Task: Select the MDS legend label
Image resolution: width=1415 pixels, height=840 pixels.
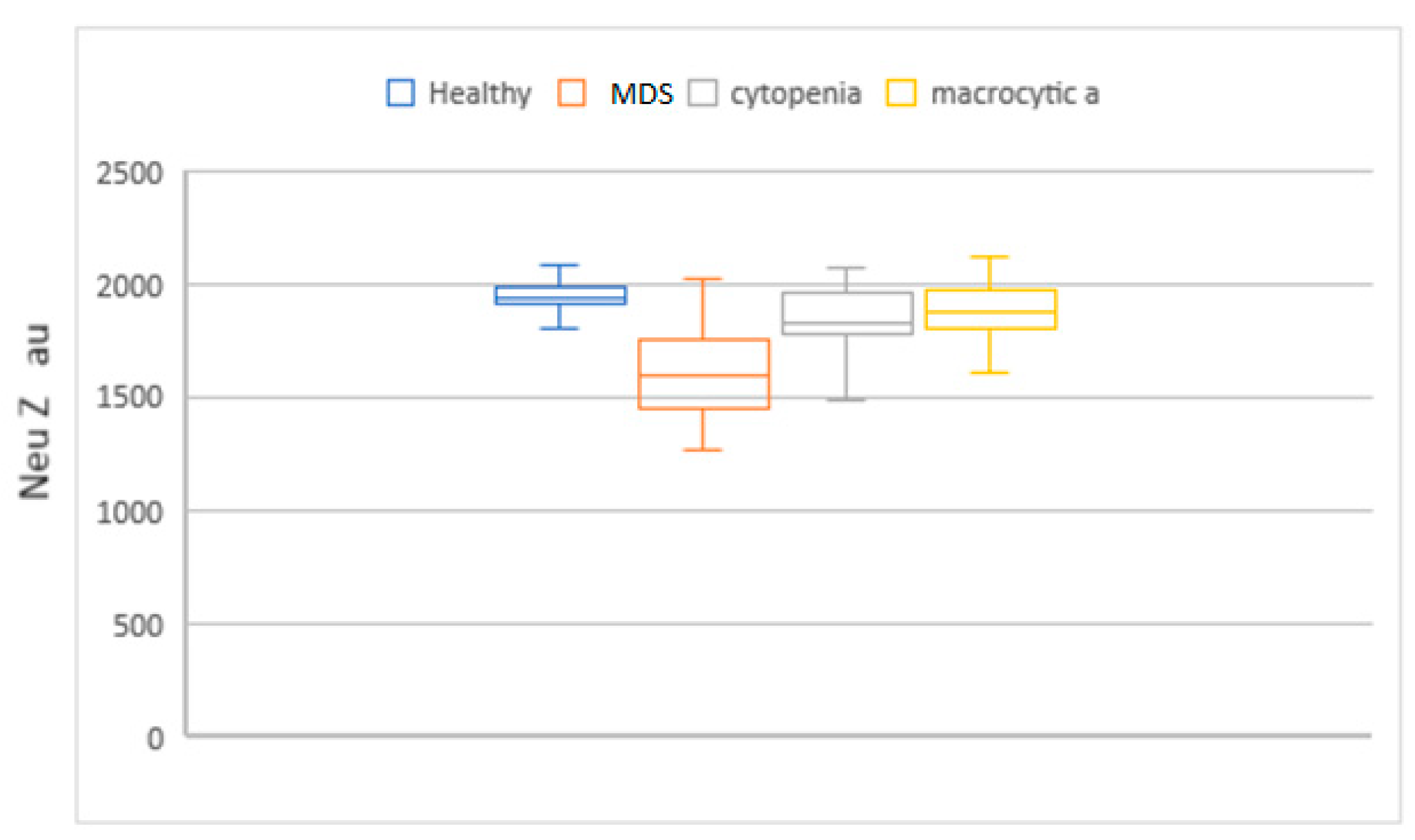Action: 641,94
